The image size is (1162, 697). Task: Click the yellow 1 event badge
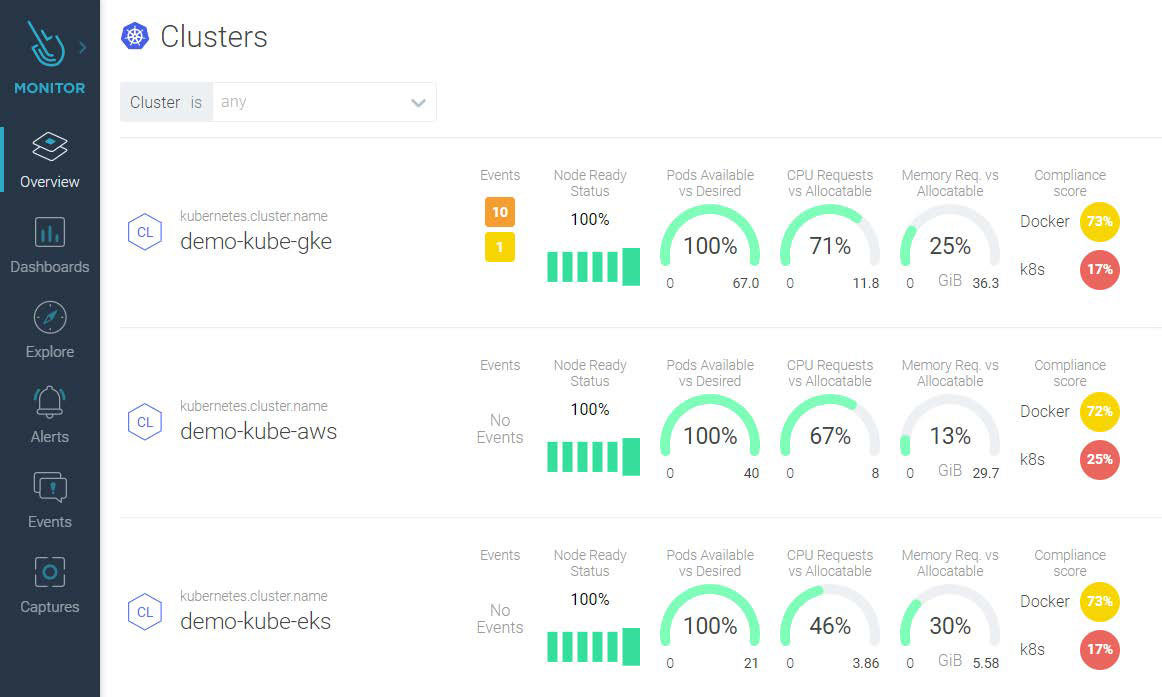(x=500, y=247)
